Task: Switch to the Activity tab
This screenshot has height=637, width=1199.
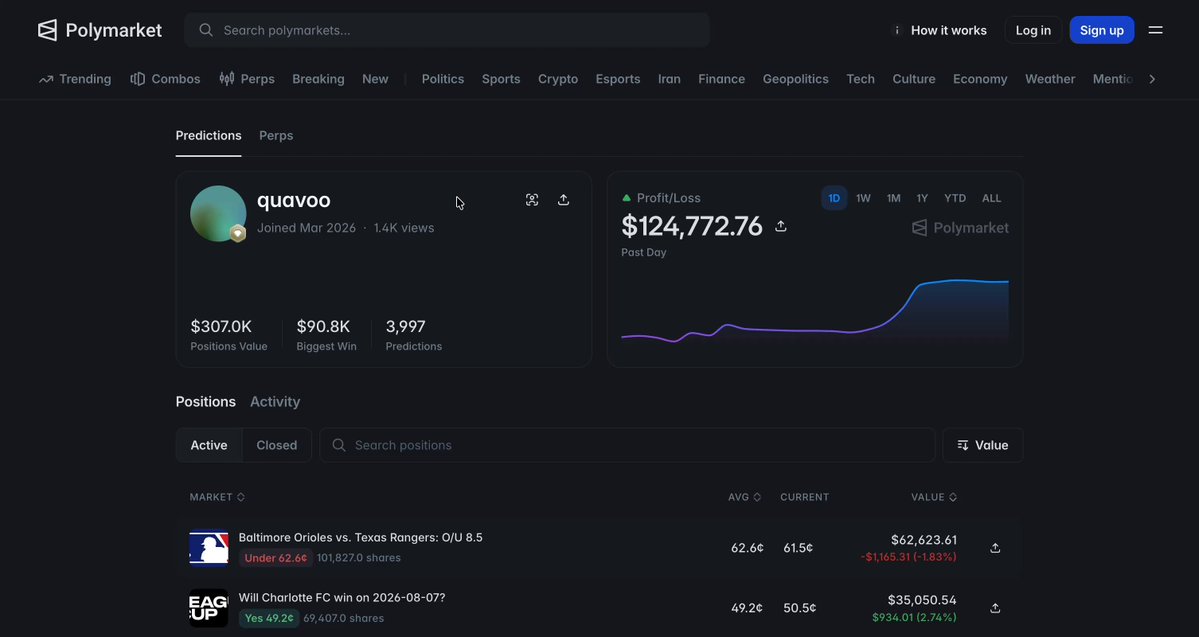Action: tap(275, 401)
